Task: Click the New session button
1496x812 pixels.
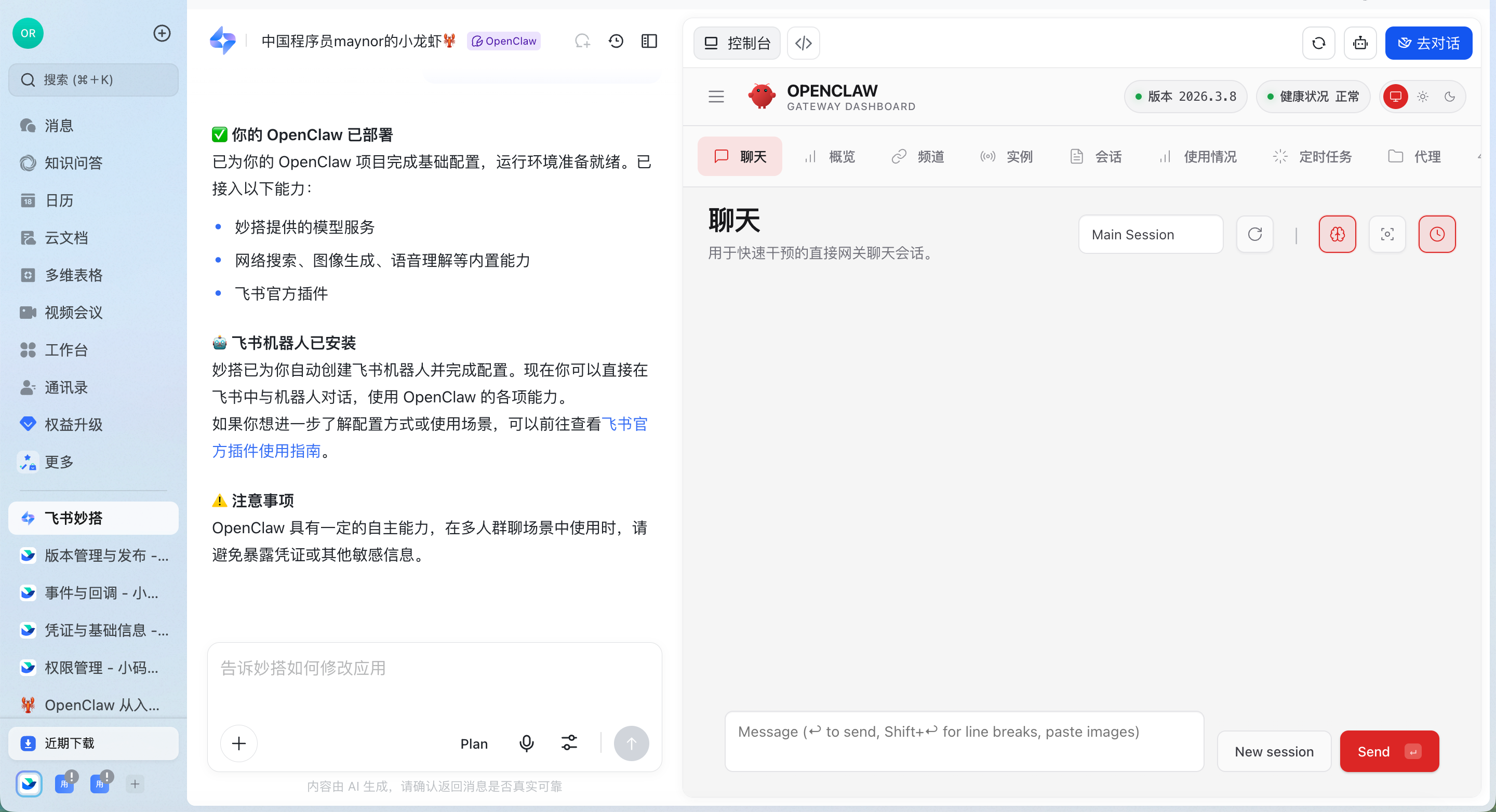Action: 1274,751
